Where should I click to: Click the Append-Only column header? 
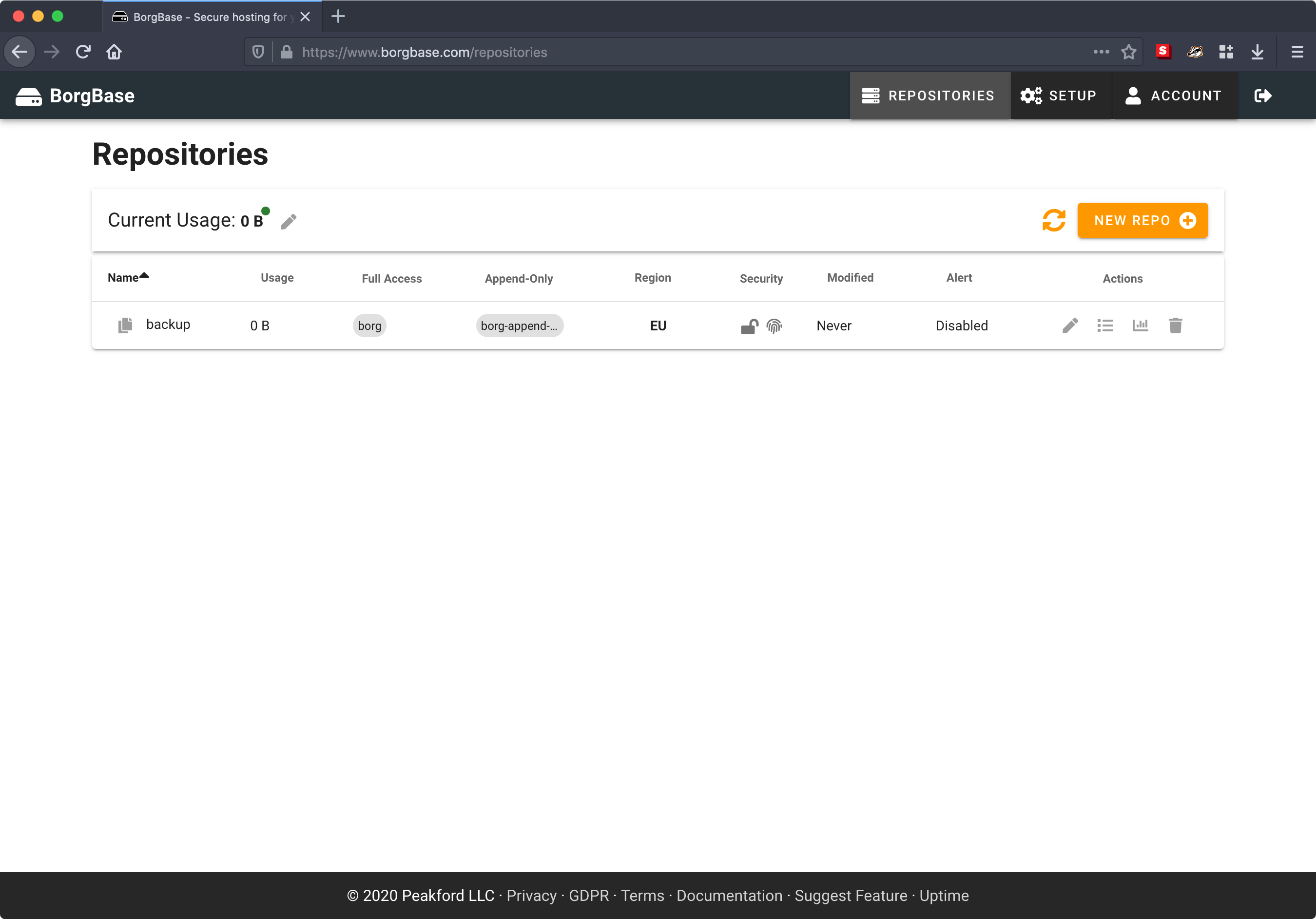click(519, 278)
